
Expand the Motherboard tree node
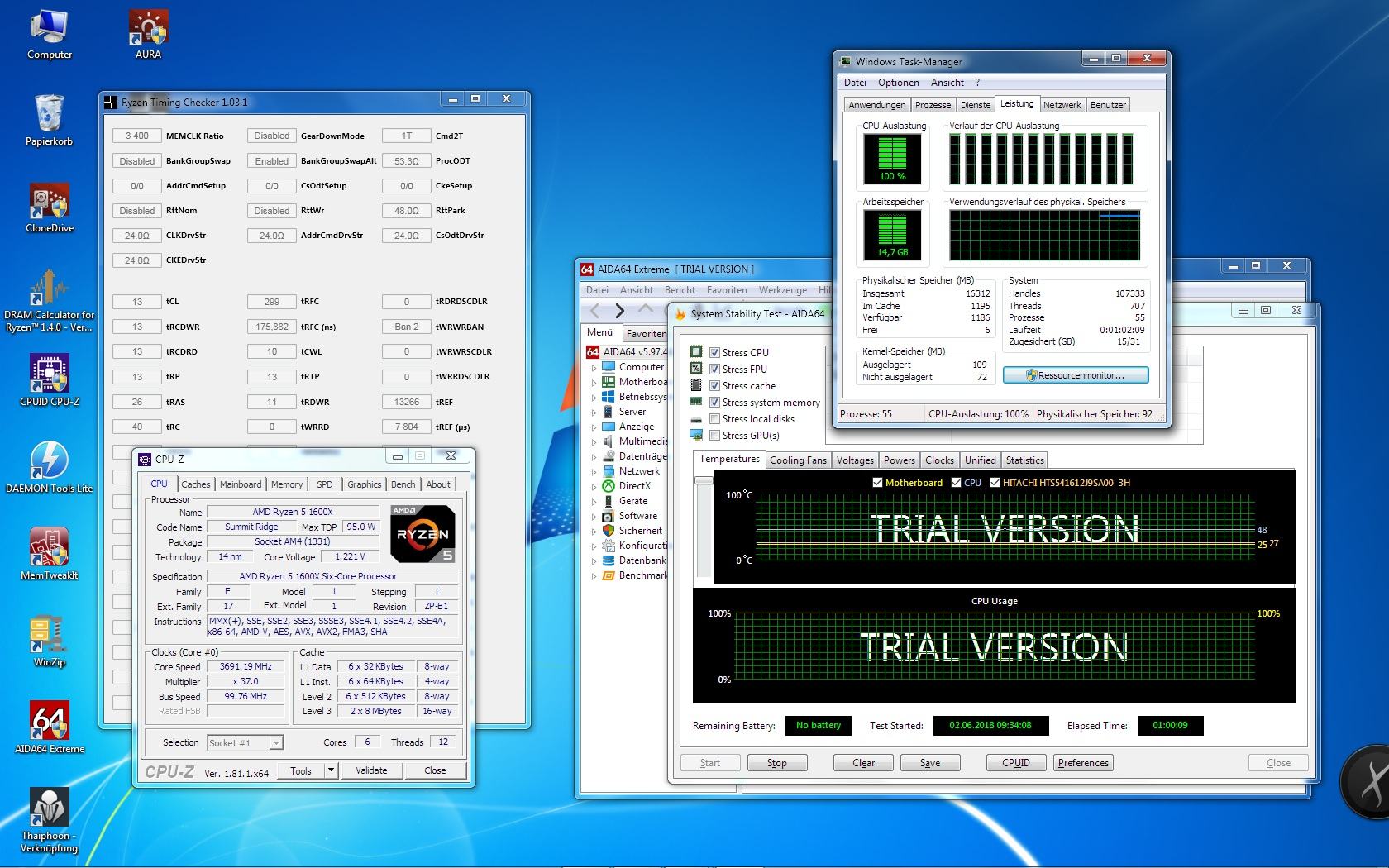tap(594, 382)
